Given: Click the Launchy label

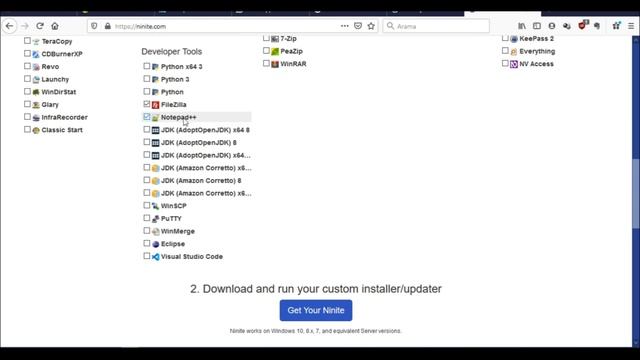Looking at the screenshot, I should (x=55, y=79).
